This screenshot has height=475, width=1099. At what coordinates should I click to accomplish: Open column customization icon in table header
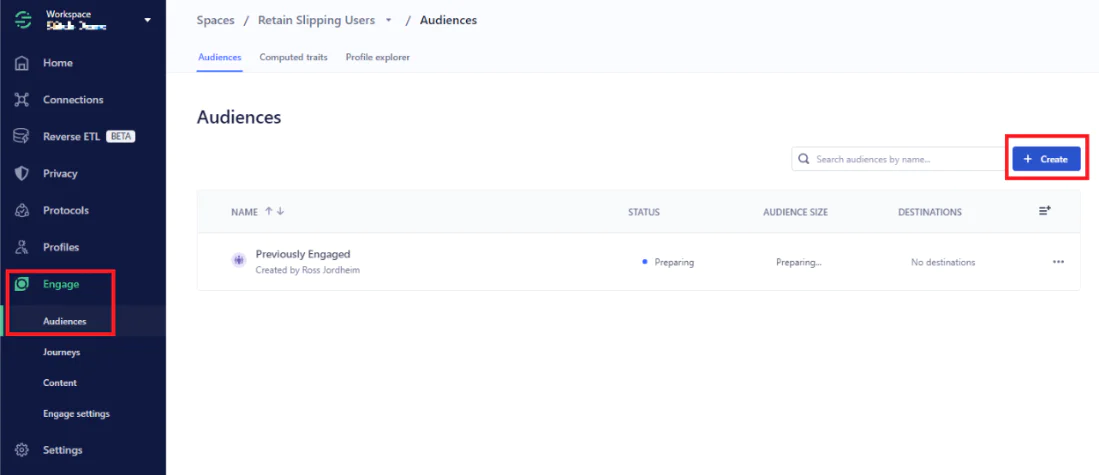(1044, 211)
